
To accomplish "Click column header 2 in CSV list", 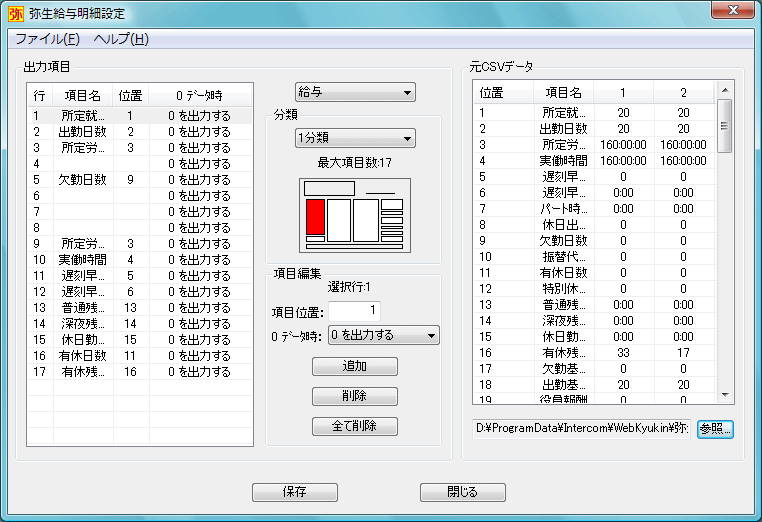I will (x=683, y=92).
